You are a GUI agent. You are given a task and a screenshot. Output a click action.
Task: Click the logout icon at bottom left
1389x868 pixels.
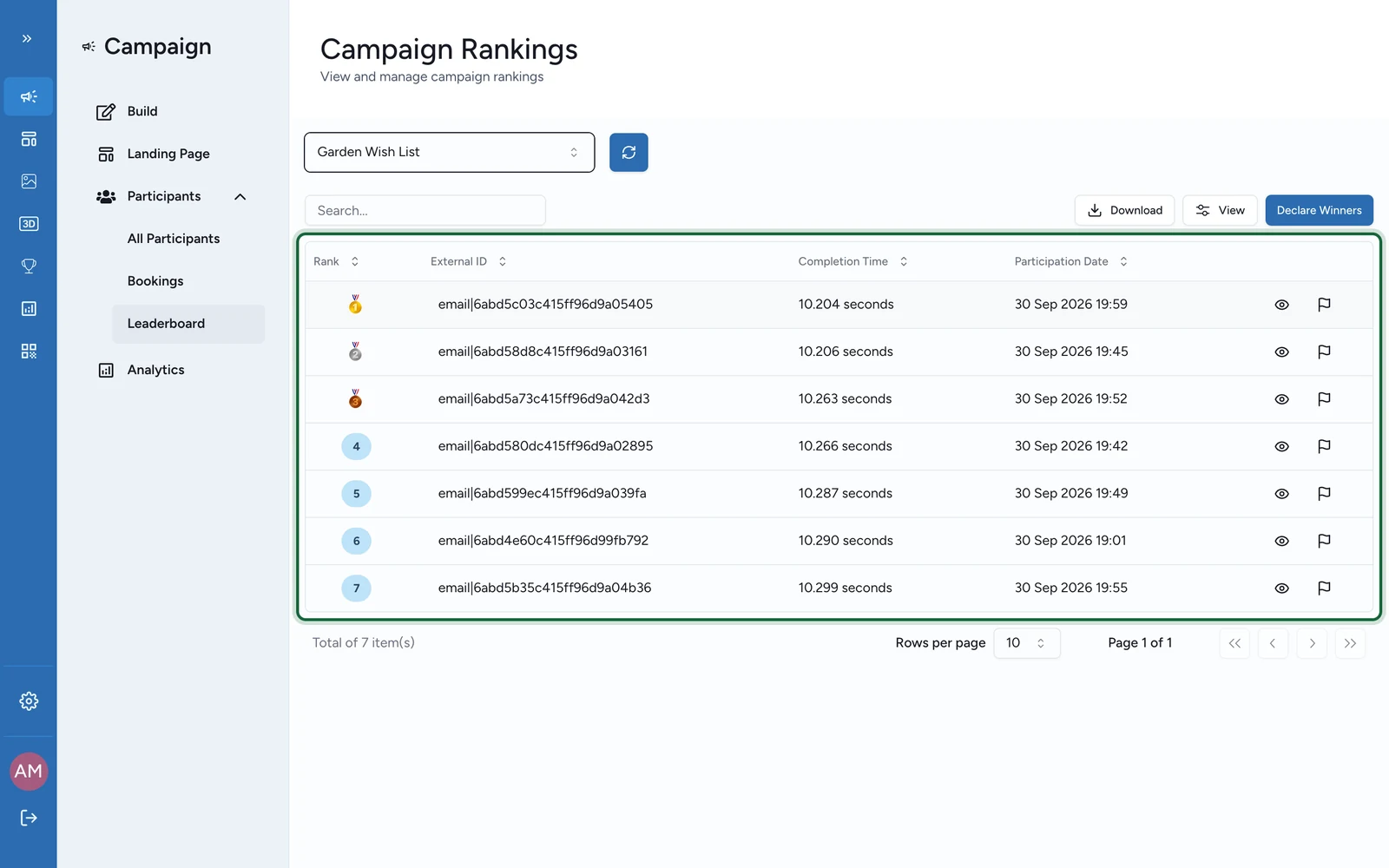[x=29, y=818]
